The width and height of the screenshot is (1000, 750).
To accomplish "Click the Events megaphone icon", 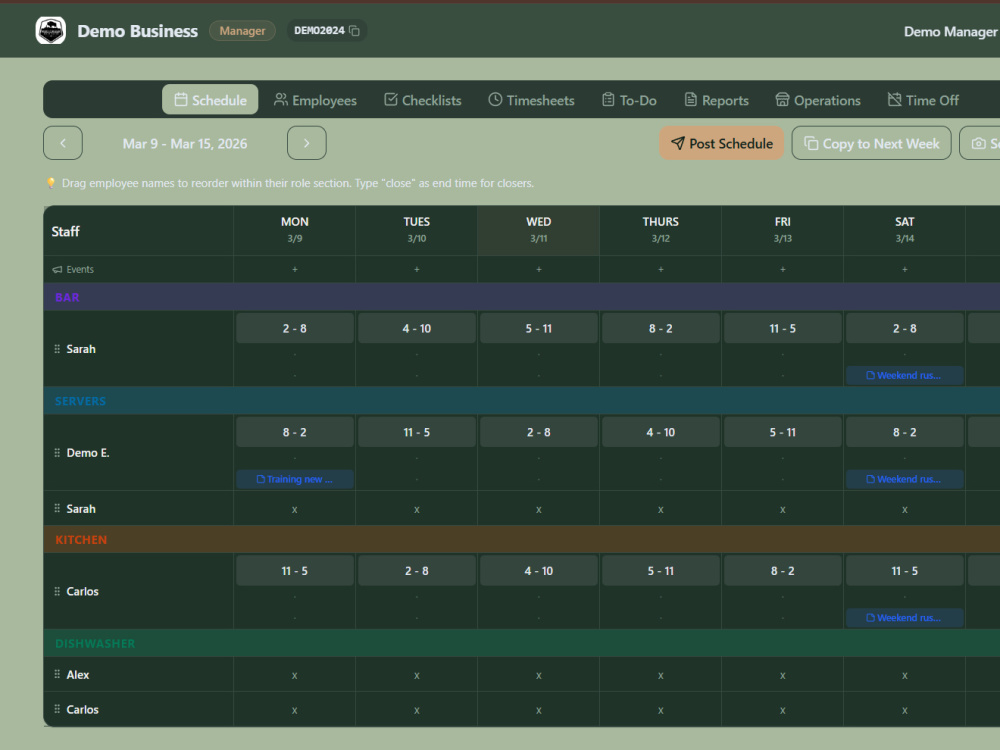I will [x=57, y=270].
